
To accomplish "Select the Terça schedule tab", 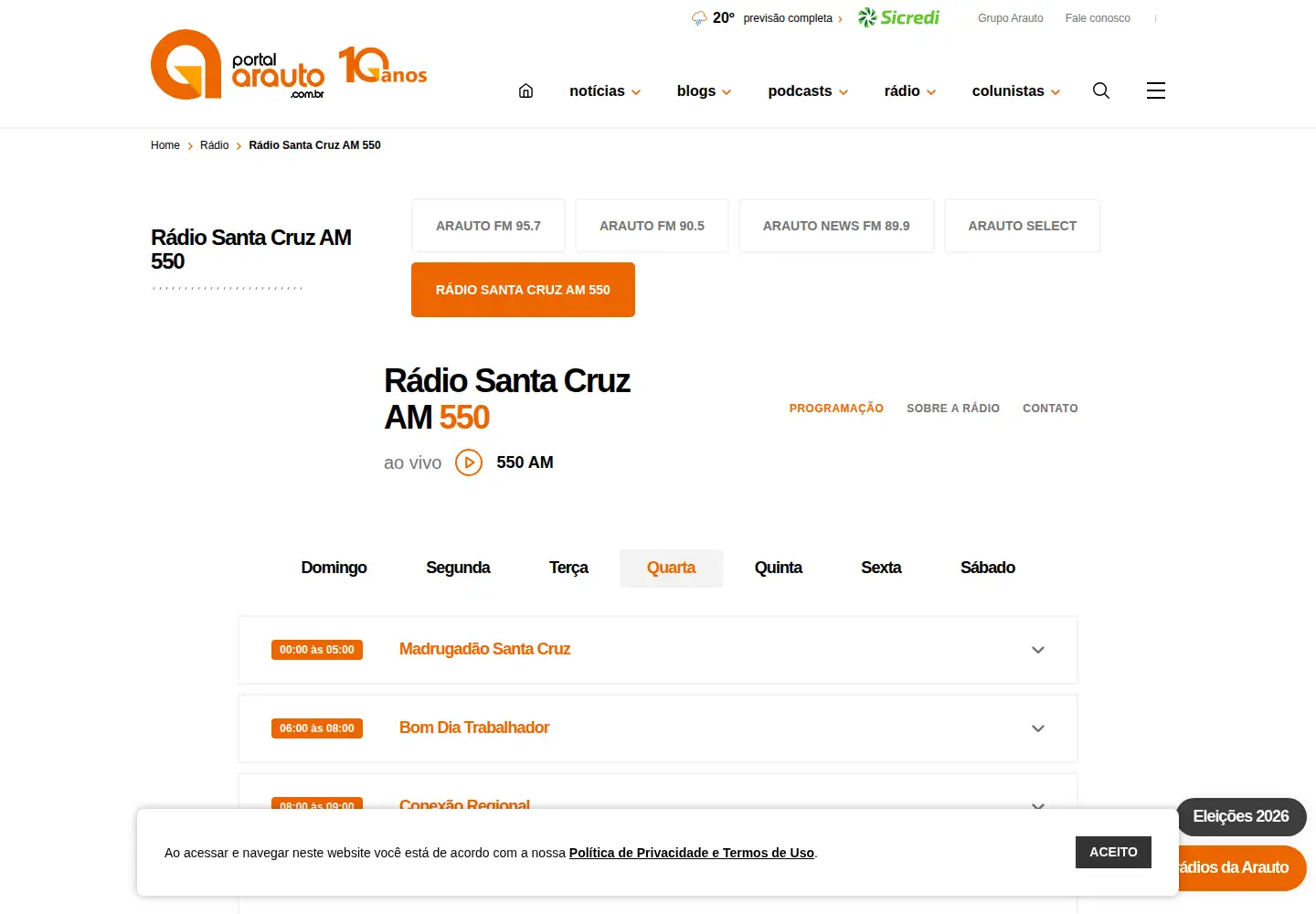I will (568, 568).
